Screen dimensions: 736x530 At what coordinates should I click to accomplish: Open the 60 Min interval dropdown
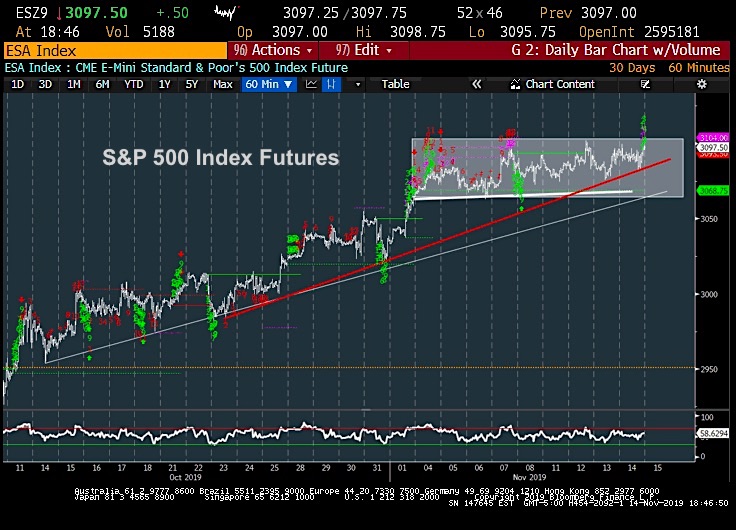(269, 84)
